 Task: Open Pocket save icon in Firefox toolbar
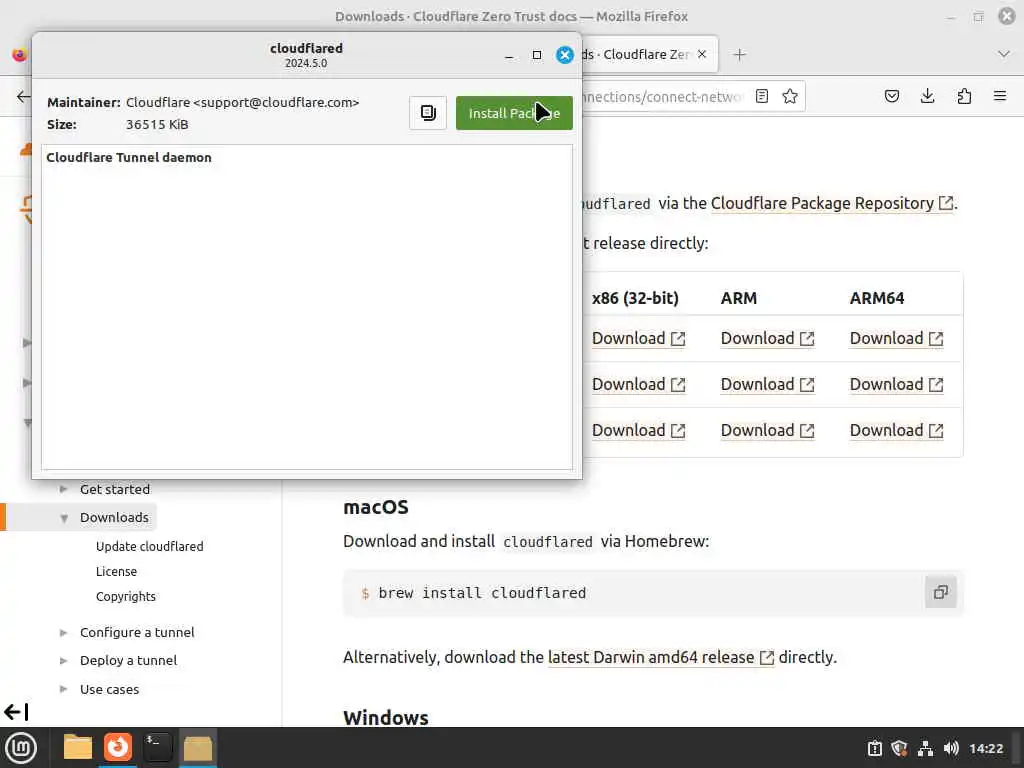891,97
